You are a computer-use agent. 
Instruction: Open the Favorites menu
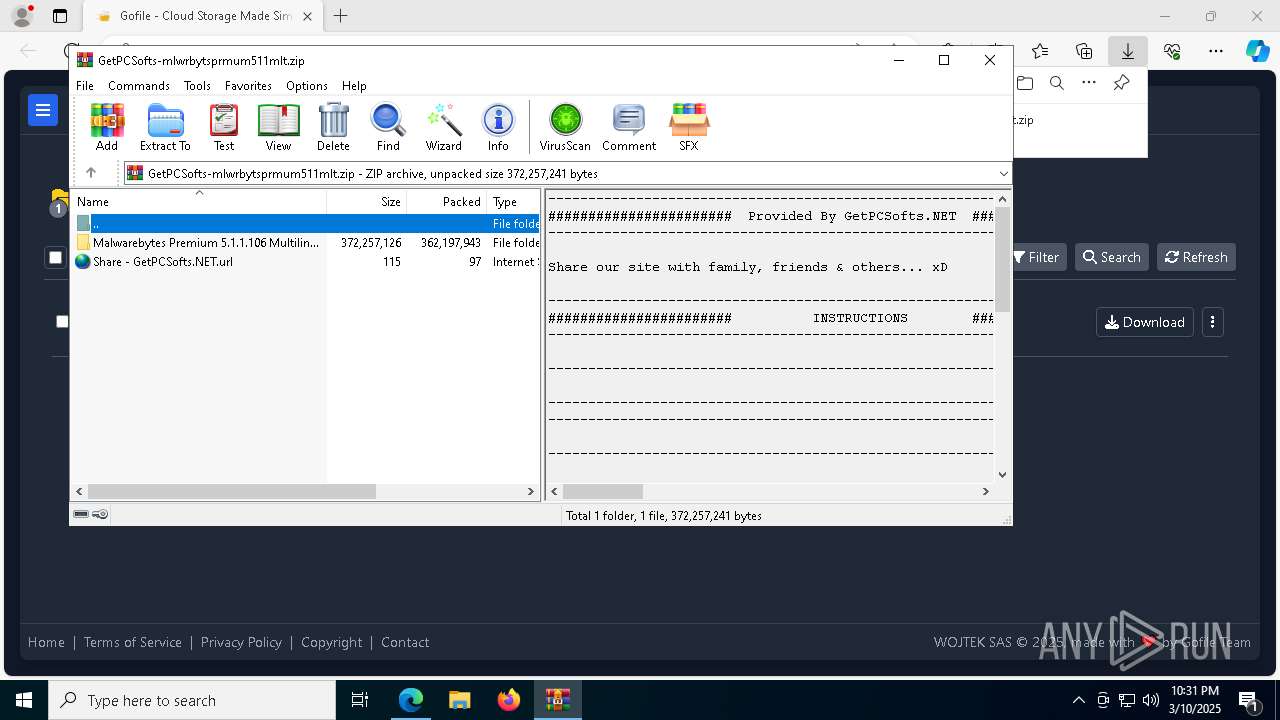point(248,86)
